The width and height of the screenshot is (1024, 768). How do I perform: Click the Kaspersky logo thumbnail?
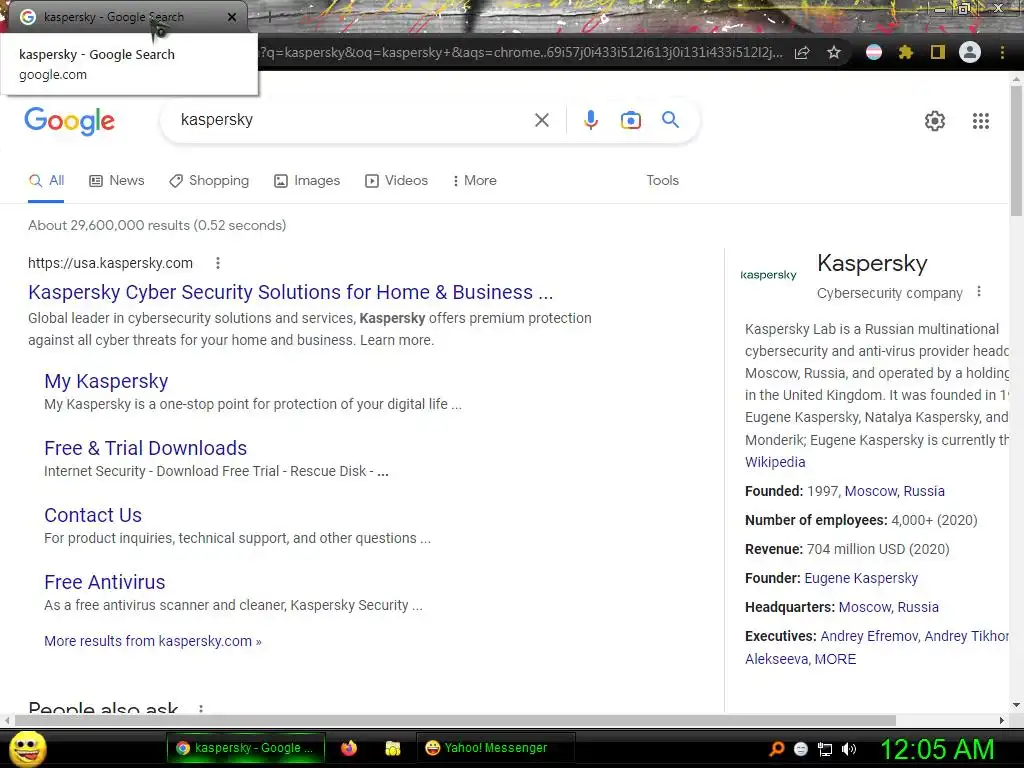click(769, 275)
